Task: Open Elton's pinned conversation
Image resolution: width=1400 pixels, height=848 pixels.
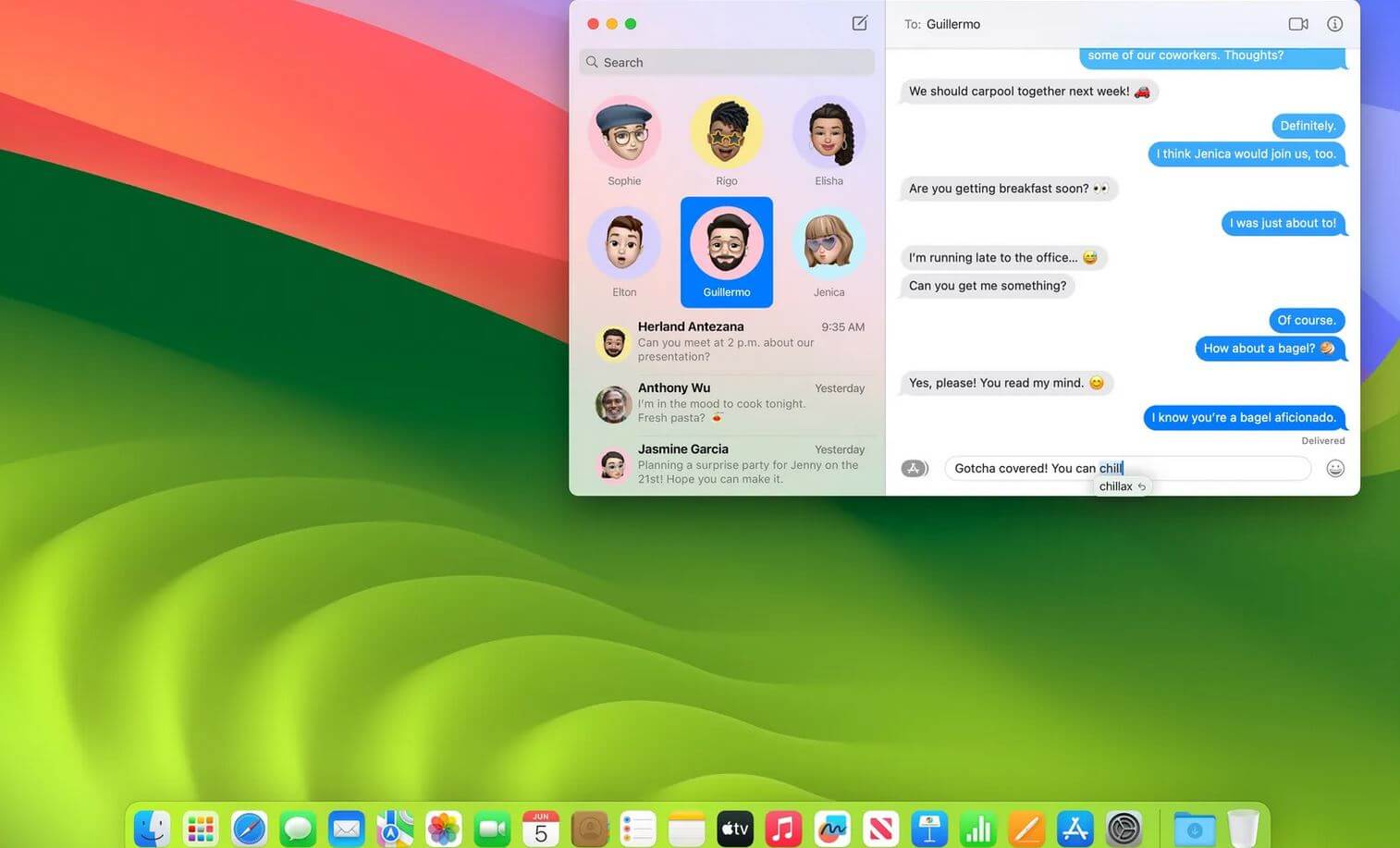Action: click(x=624, y=252)
